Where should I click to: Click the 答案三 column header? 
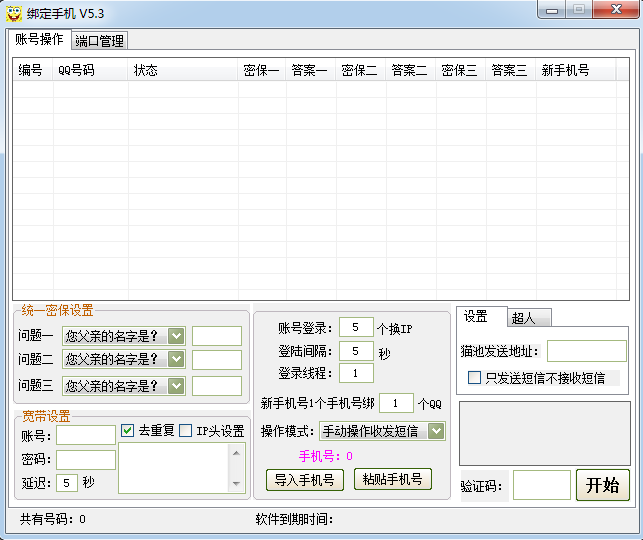point(511,70)
